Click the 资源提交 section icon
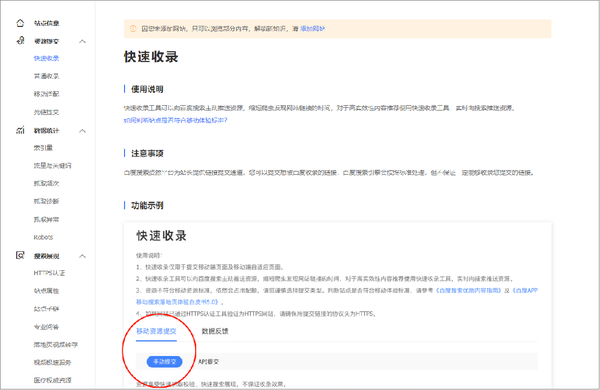This screenshot has width=600, height=390. pyautogui.click(x=20, y=41)
